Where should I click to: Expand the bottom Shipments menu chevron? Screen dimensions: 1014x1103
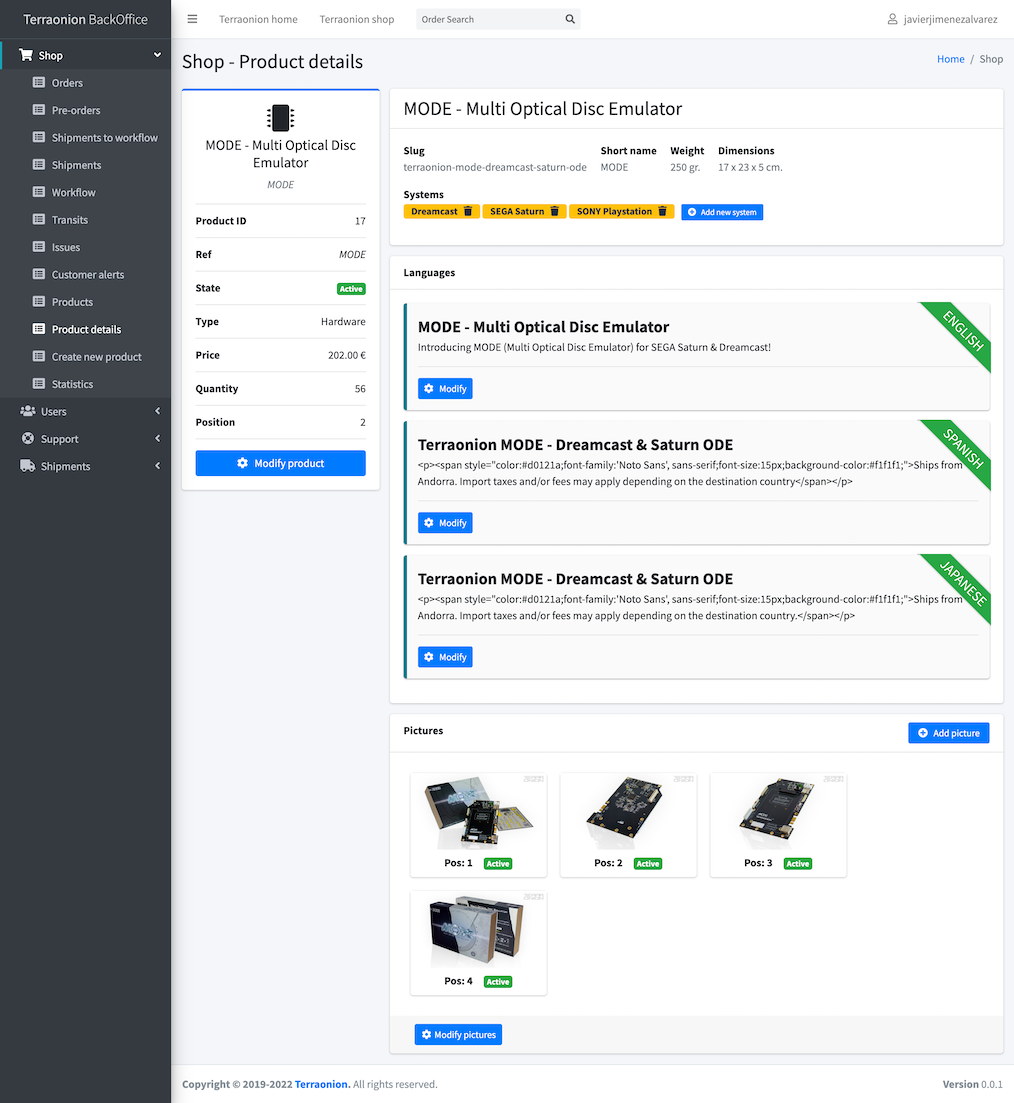pos(158,466)
